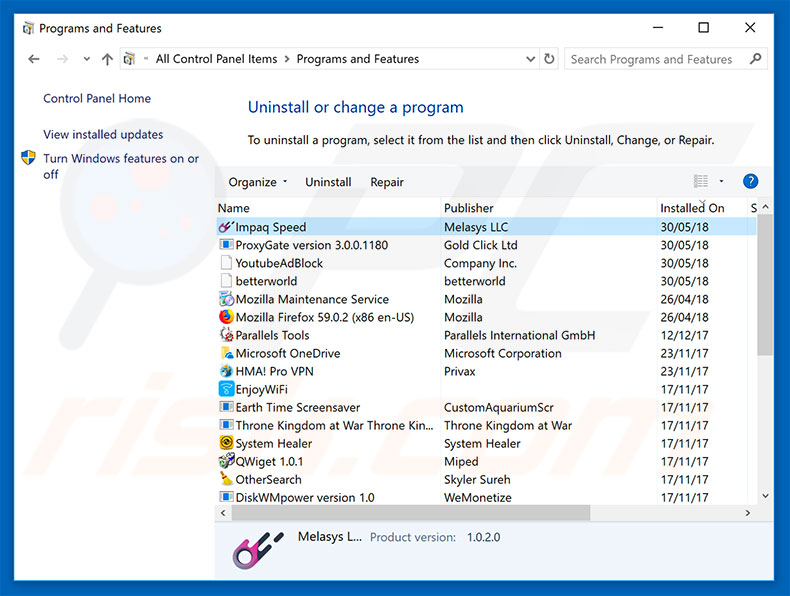Select the Earth Time Screensaver entry

[x=298, y=407]
